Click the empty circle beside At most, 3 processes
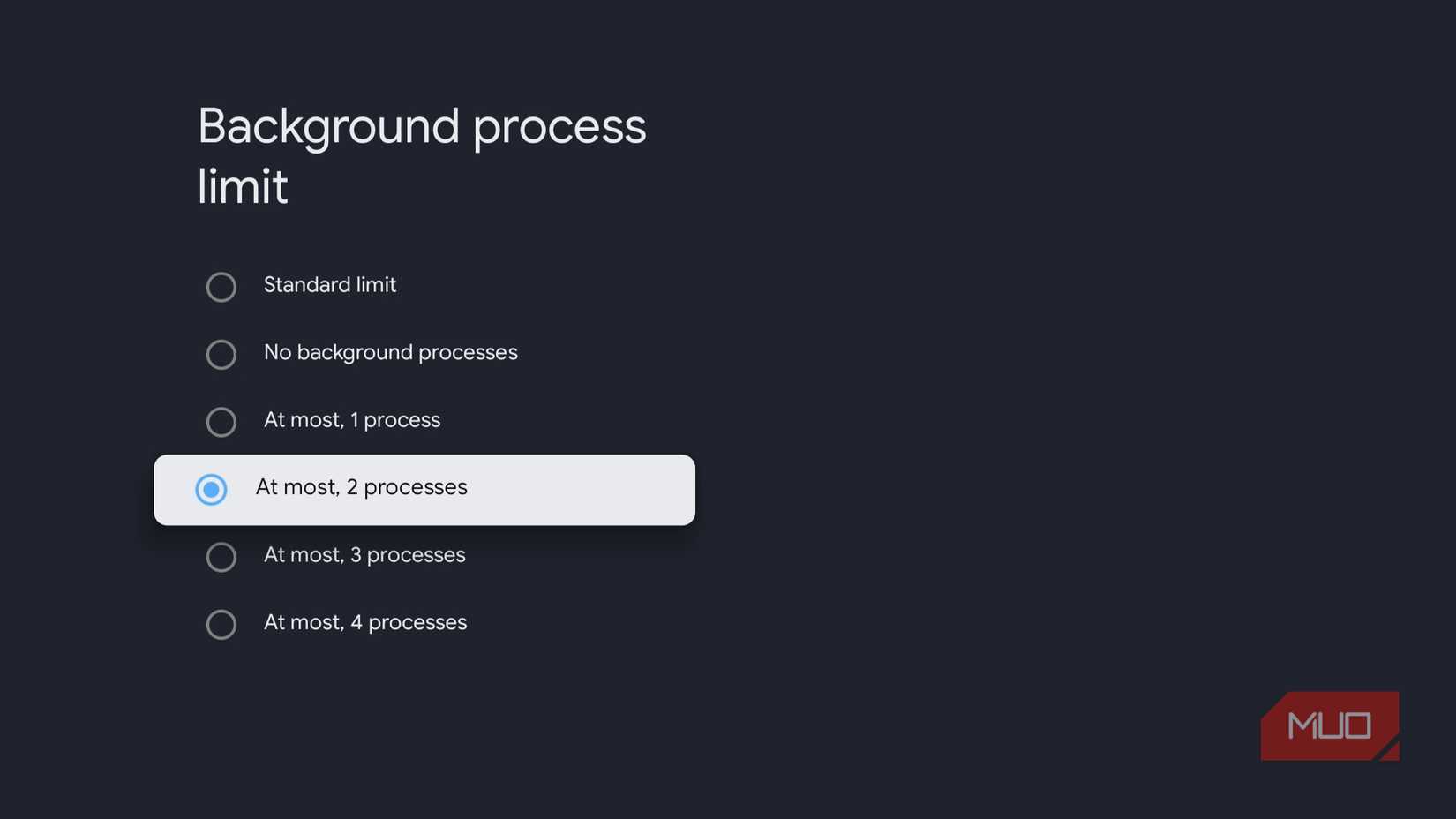 pyautogui.click(x=221, y=557)
